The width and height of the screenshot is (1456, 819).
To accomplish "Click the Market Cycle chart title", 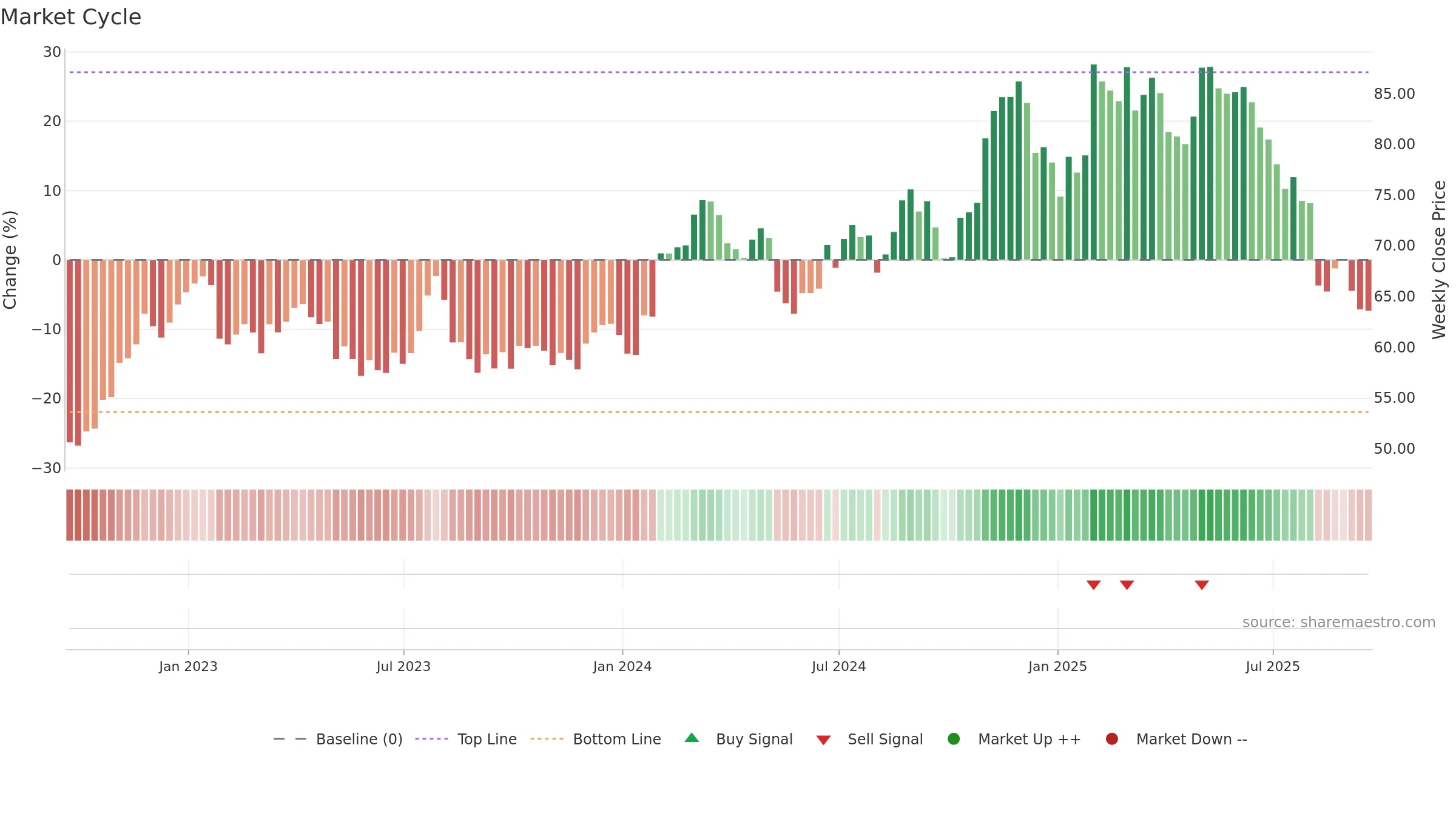I will (x=71, y=17).
